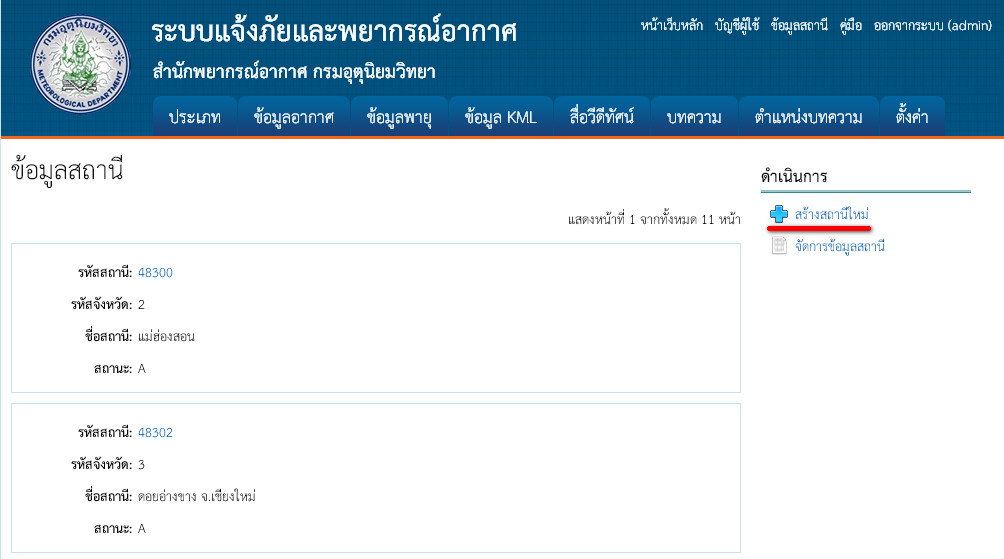This screenshot has height=559, width=1004.
Task: Click the blue plus icon for new station
Action: [779, 214]
